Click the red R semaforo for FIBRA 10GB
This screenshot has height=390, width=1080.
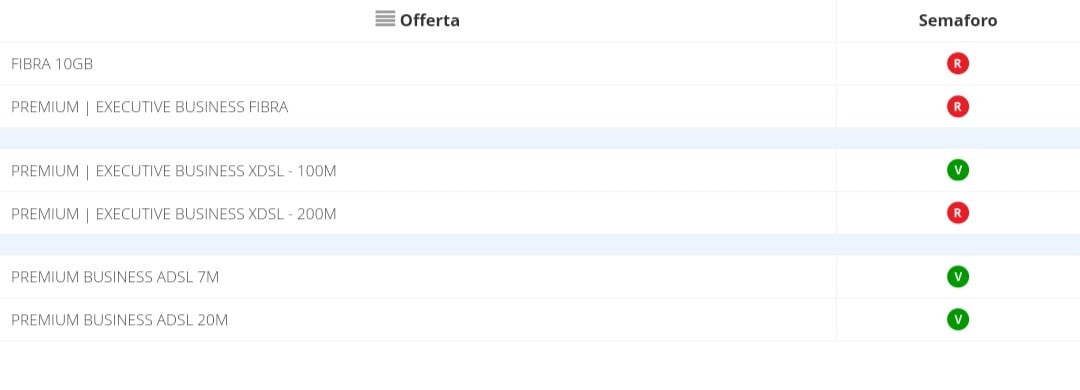pyautogui.click(x=957, y=63)
